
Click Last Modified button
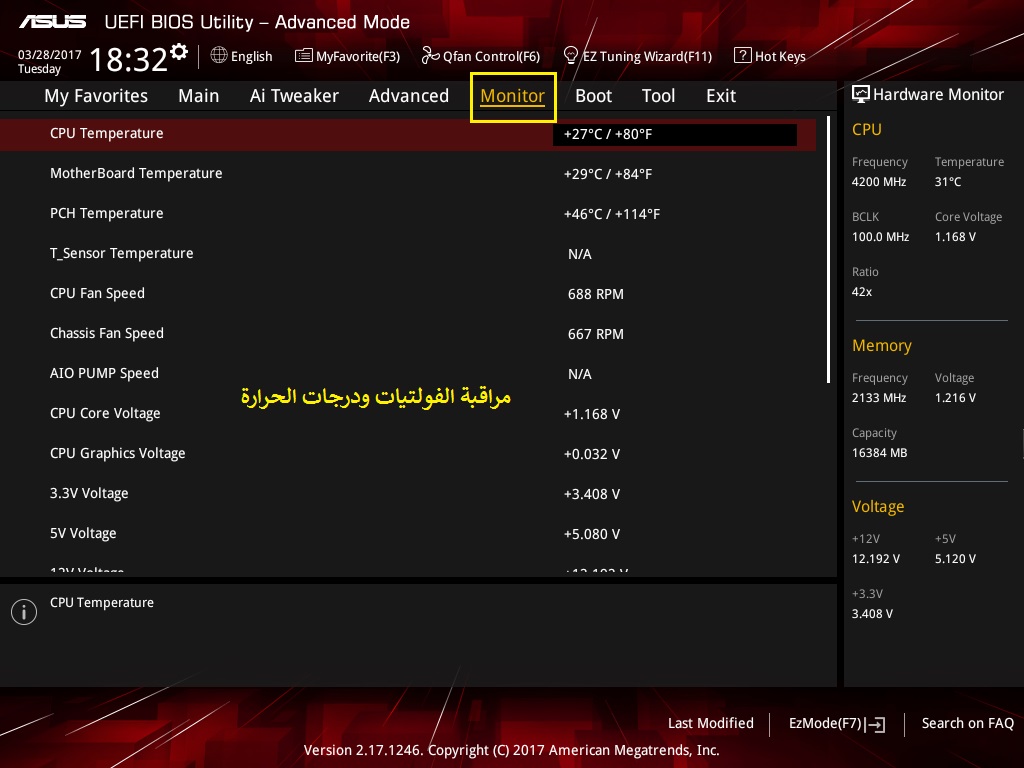pos(711,723)
